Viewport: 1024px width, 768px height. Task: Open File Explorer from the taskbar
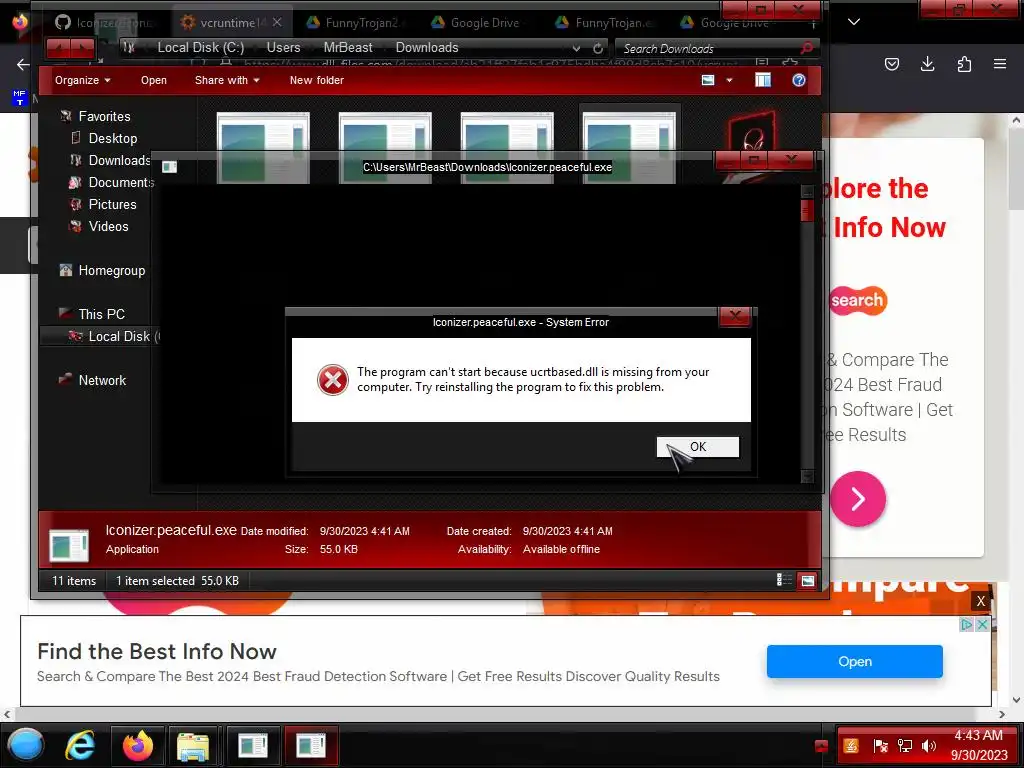[193, 746]
